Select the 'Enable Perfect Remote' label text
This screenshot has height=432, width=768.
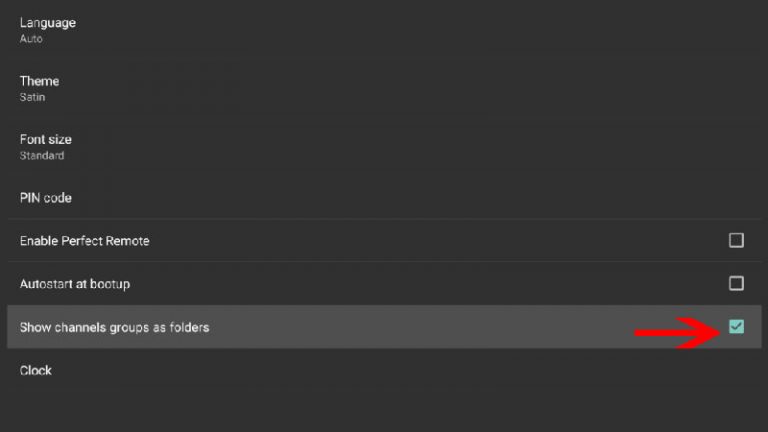[x=84, y=241]
